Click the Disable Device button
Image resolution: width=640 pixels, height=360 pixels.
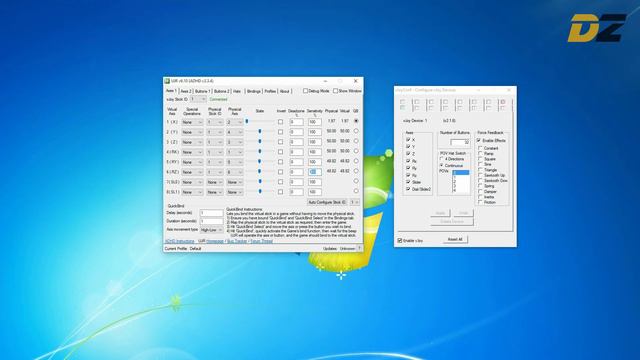[451, 221]
